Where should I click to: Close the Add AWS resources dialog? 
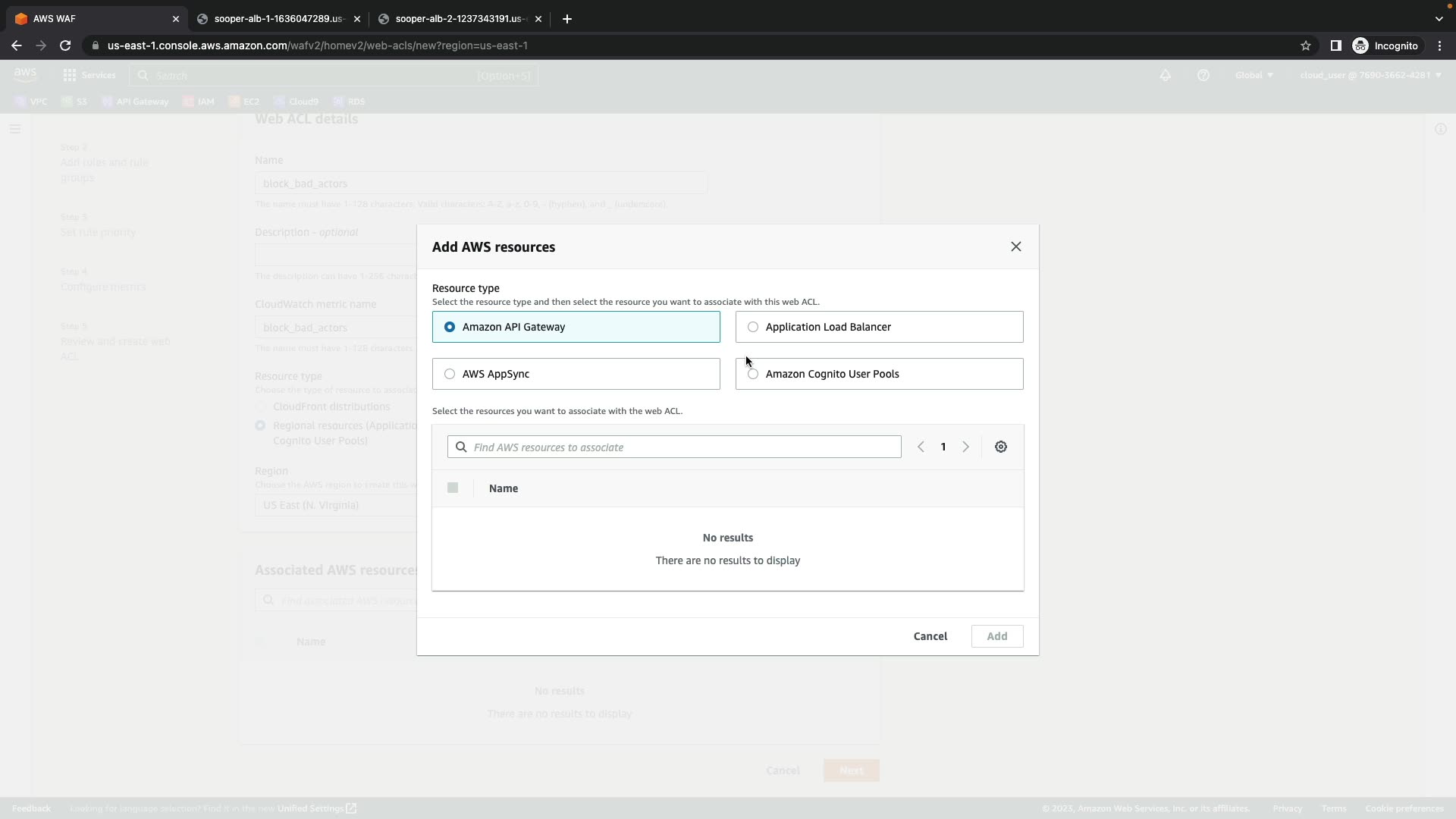point(1016,247)
